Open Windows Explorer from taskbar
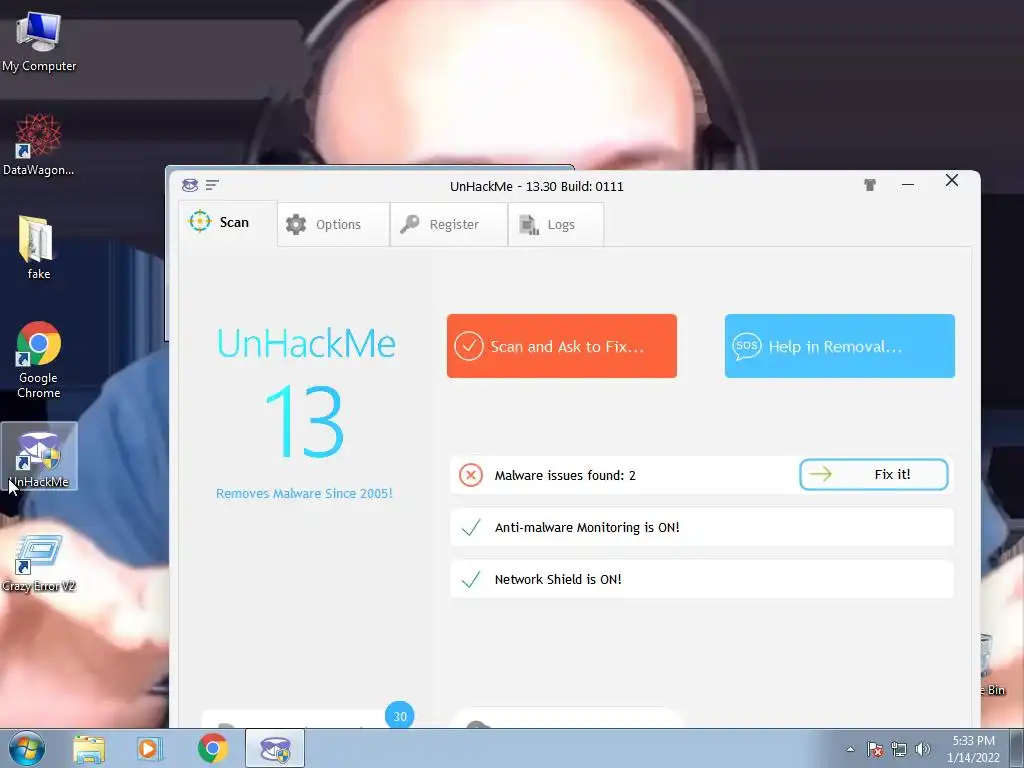Viewport: 1024px width, 768px height. click(89, 749)
